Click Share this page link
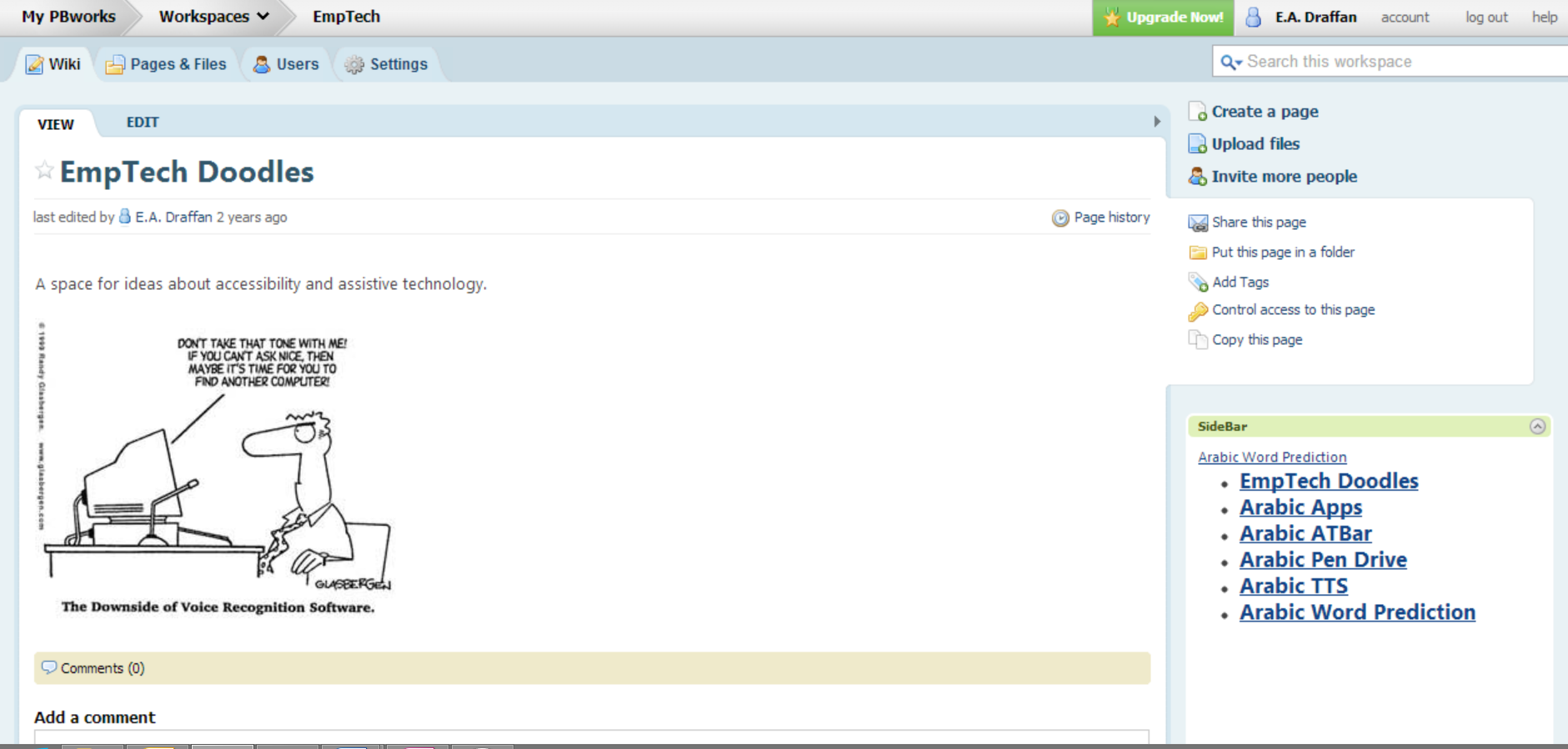This screenshot has width=1568, height=749. click(x=1259, y=222)
